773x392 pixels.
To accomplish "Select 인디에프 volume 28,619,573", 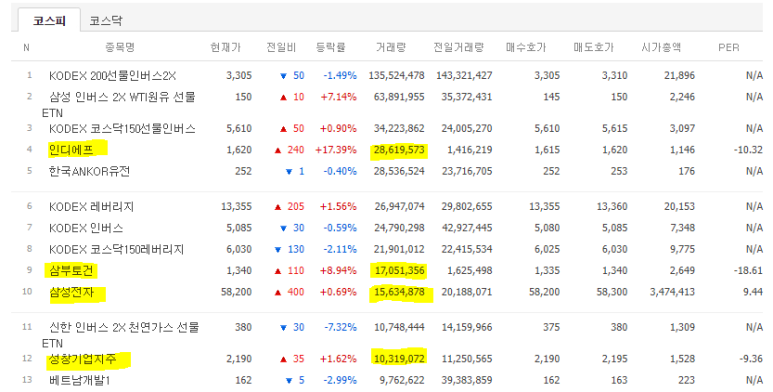I will (399, 150).
